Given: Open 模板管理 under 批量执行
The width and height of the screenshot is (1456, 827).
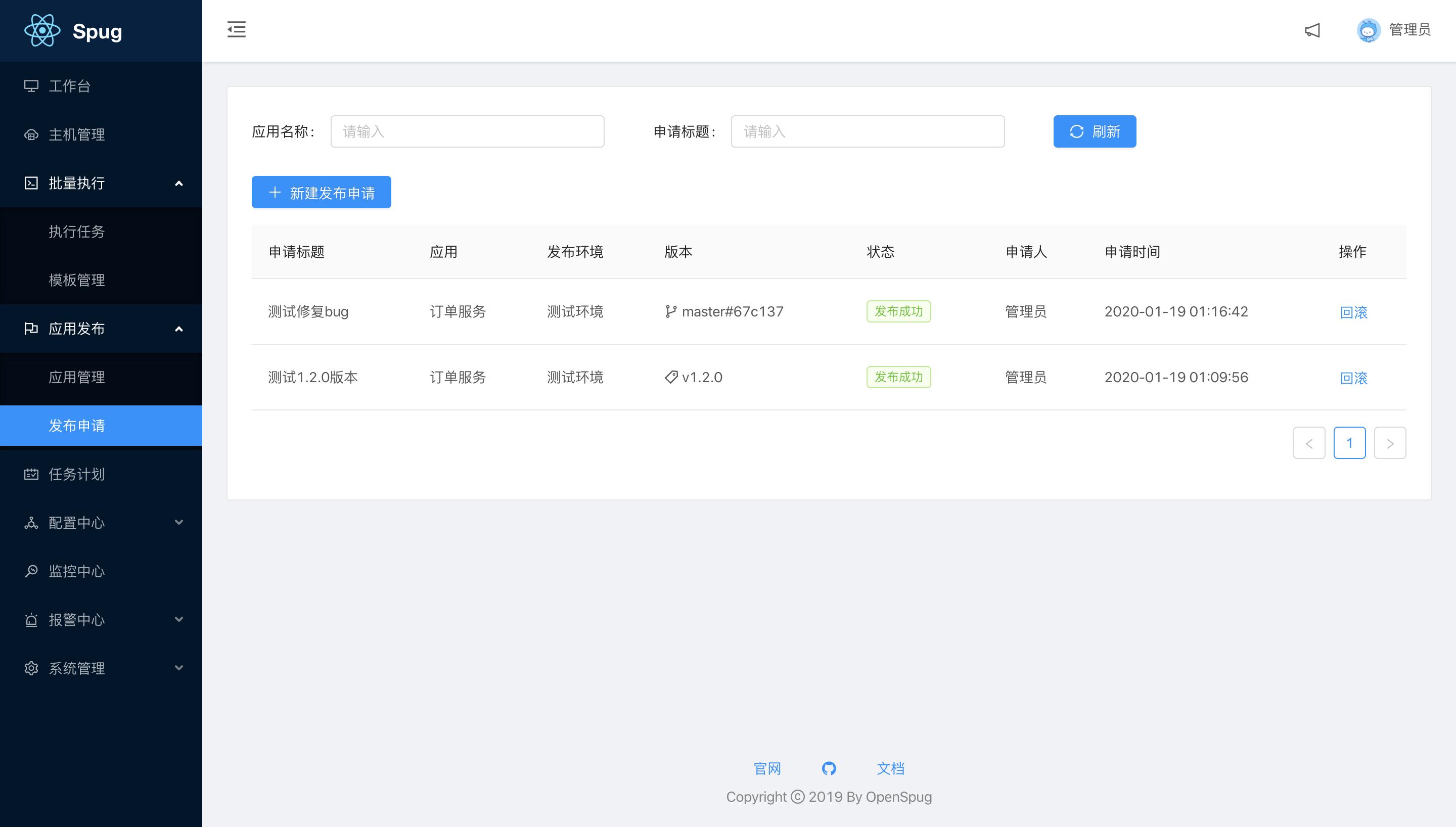Looking at the screenshot, I should pos(77,280).
